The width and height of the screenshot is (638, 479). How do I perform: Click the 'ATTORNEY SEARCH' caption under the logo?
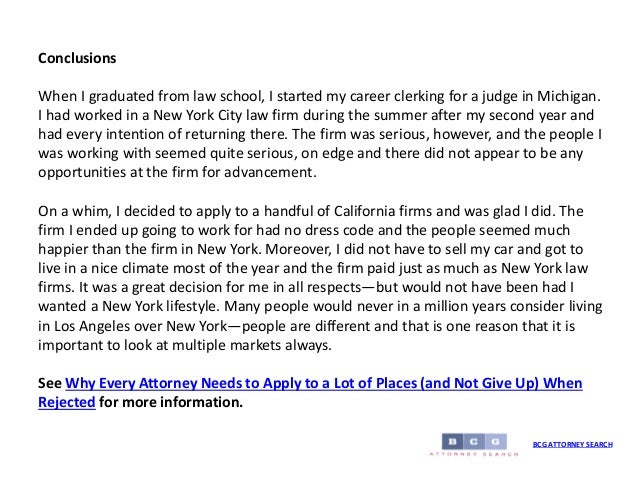click(x=474, y=455)
